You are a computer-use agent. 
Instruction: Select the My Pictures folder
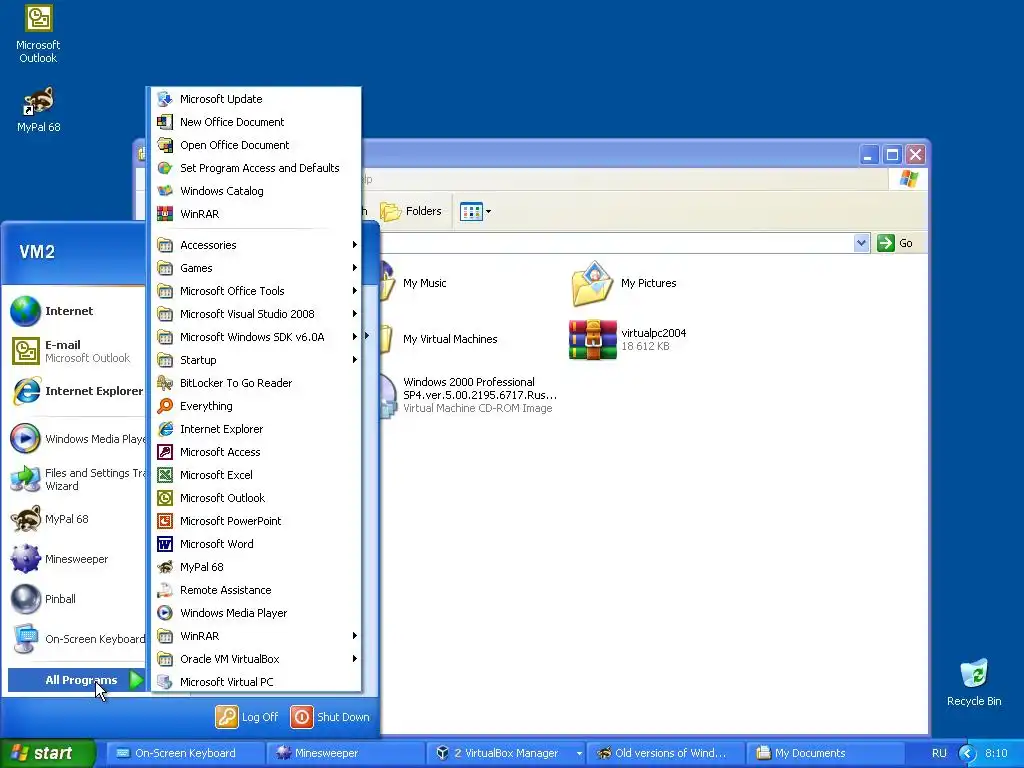pos(624,283)
